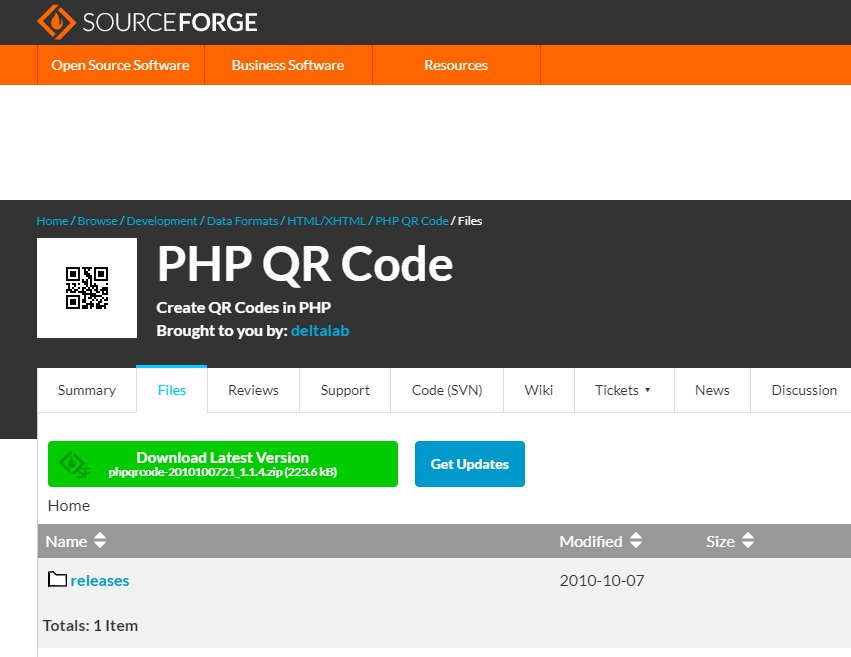Sort files by Size arrows
851x657 pixels.
tap(748, 540)
